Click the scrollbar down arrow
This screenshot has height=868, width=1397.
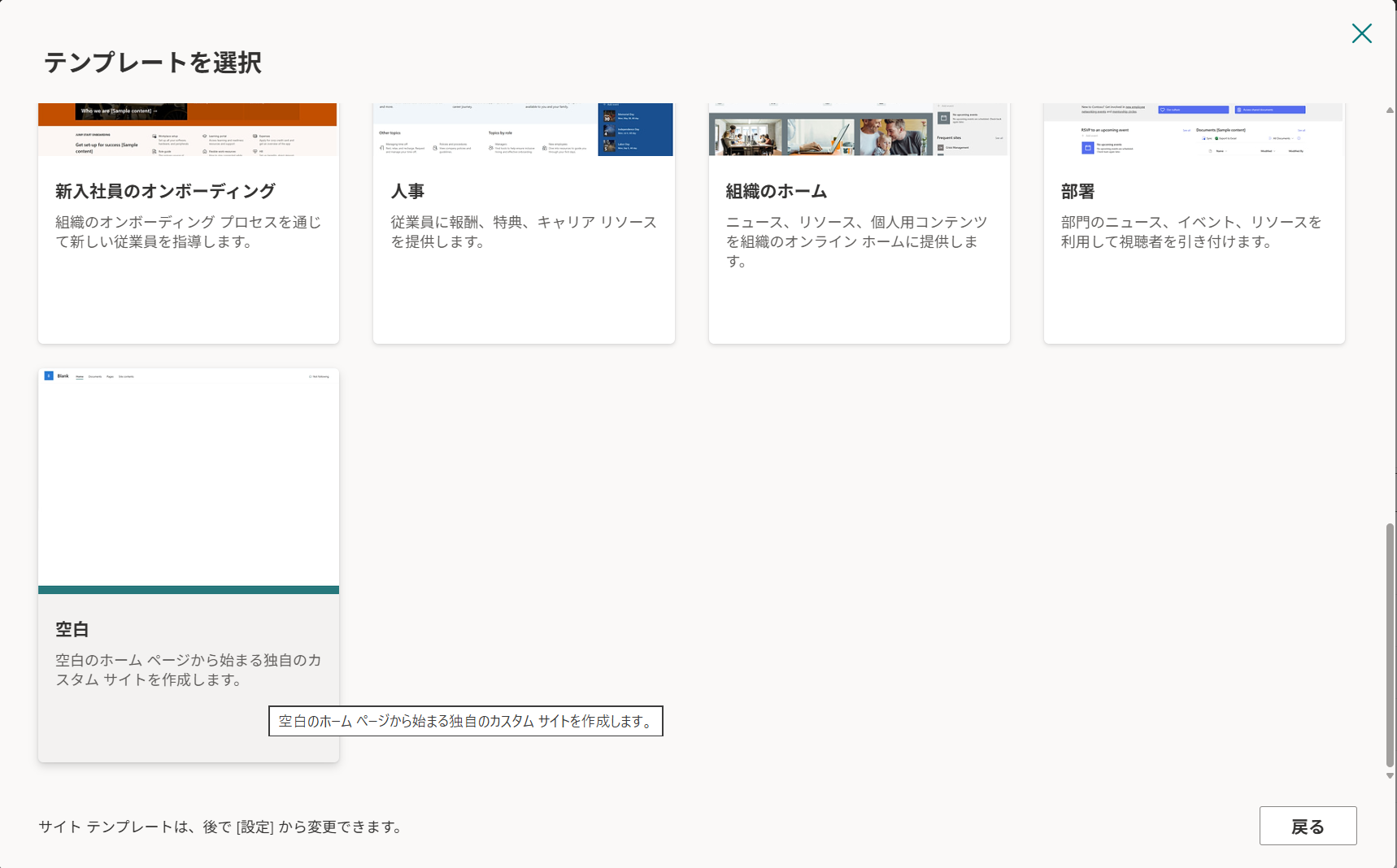tap(1390, 775)
